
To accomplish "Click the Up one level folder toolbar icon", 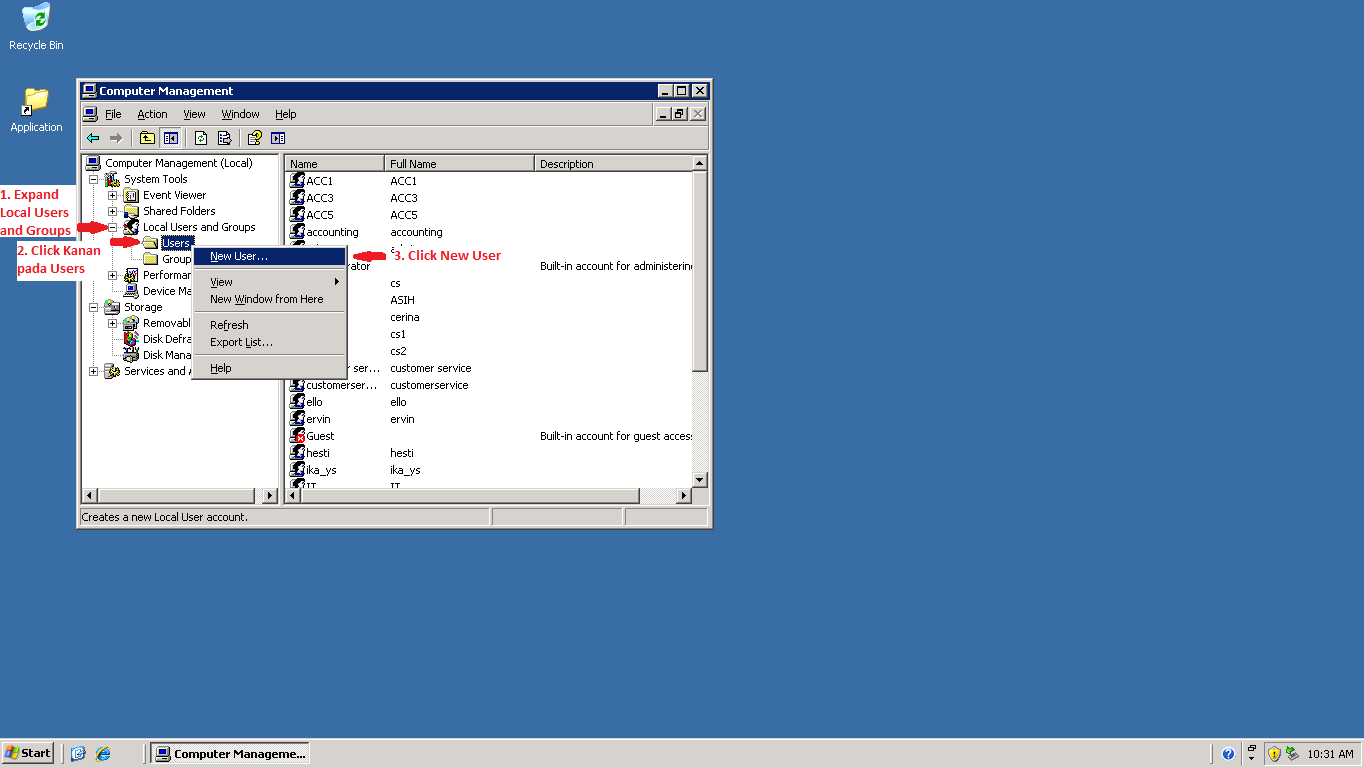I will tap(147, 138).
